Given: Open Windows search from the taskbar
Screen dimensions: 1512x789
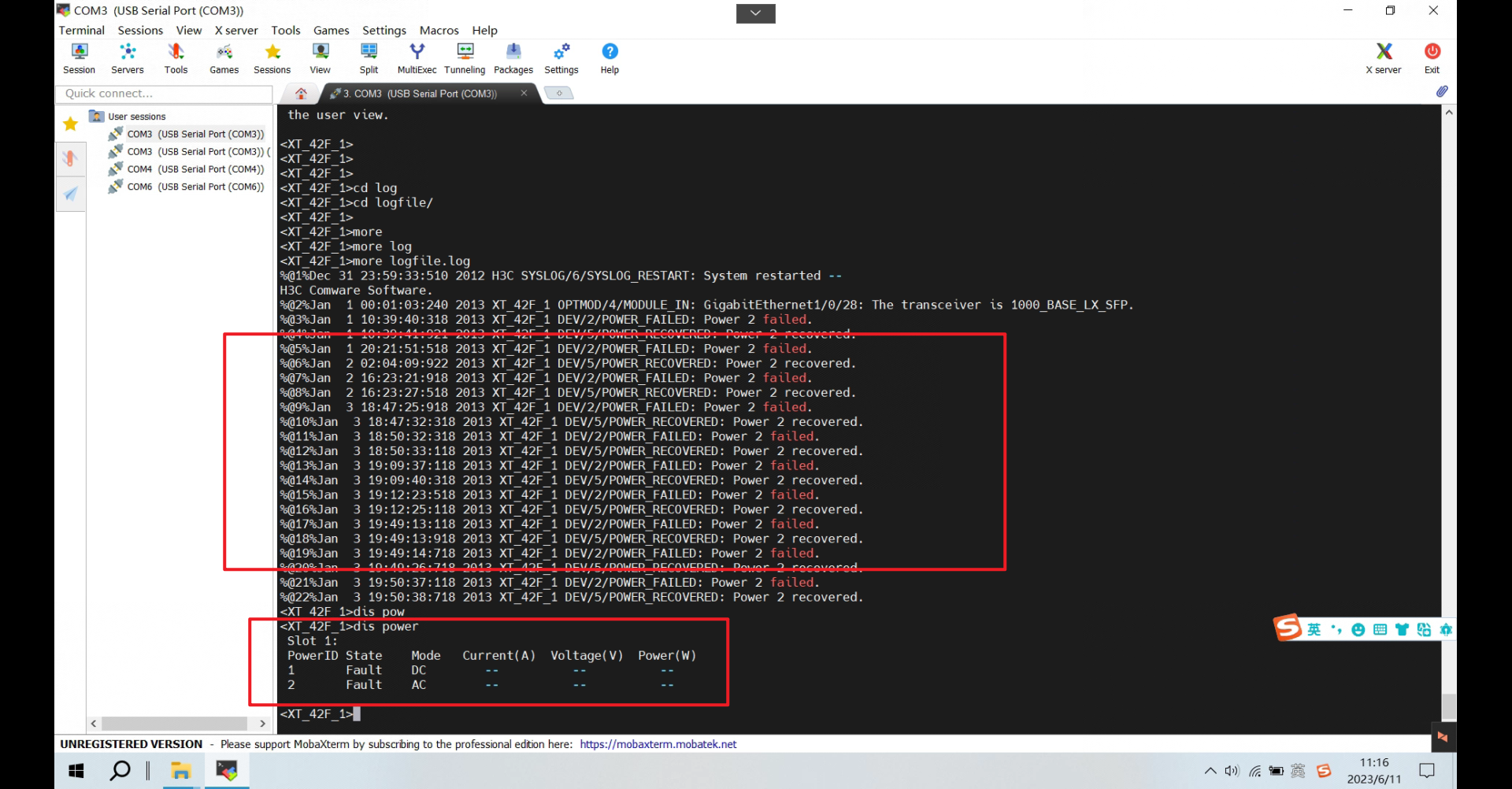Looking at the screenshot, I should (x=120, y=771).
